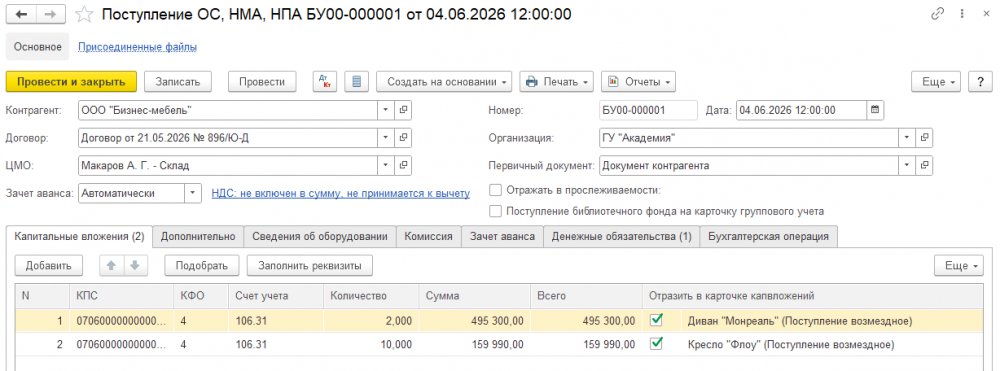Open the top toolbar Еще menu
Image resolution: width=1000 pixels, height=371 pixels.
[937, 82]
